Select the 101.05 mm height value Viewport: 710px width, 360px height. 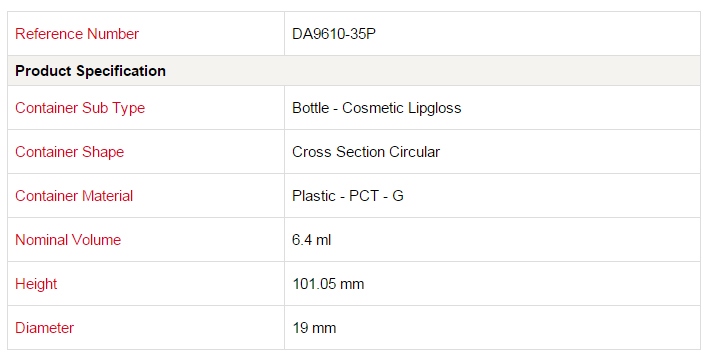click(328, 284)
